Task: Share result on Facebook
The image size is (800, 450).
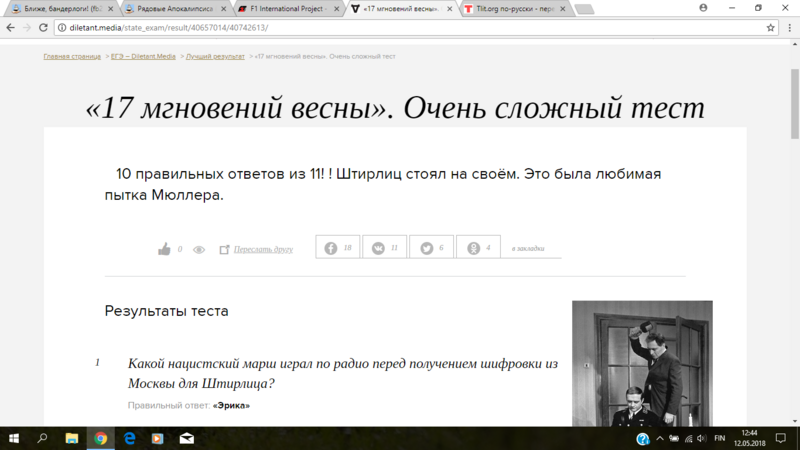Action: point(338,247)
